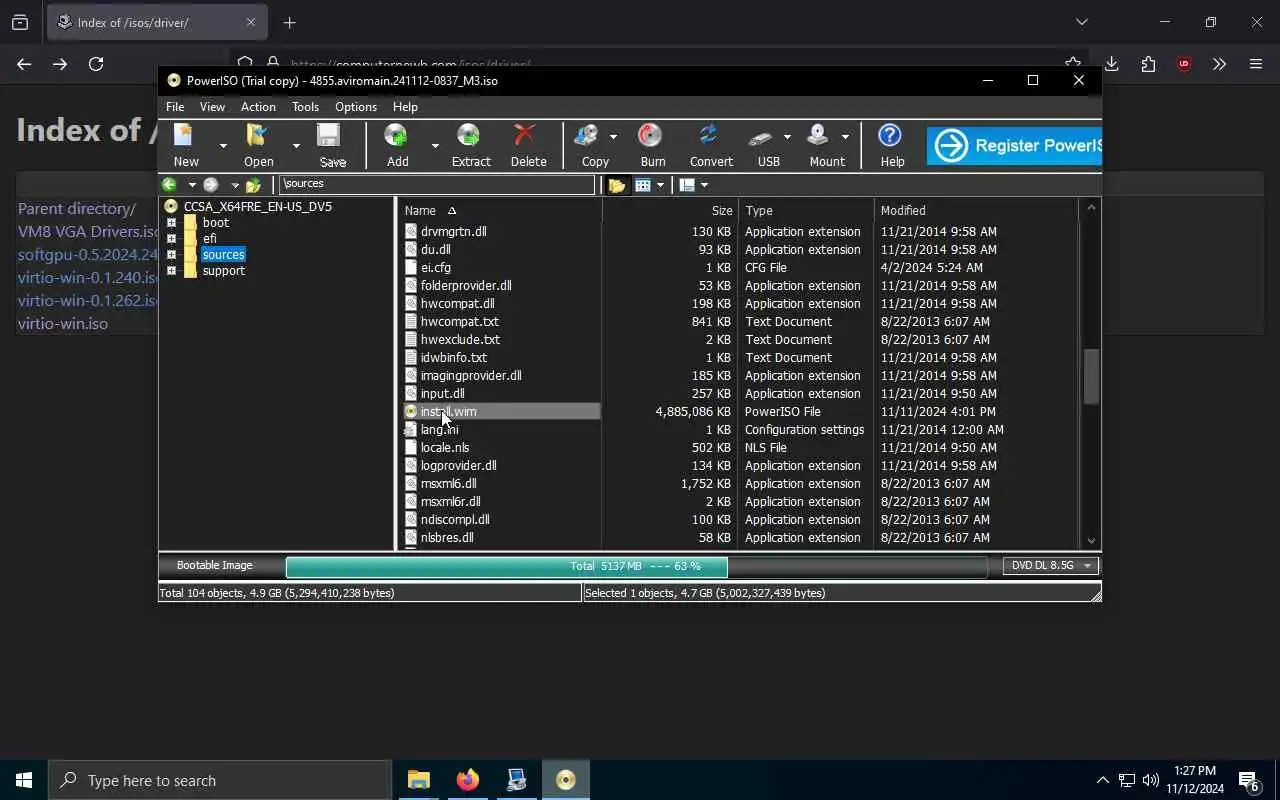The image size is (1280, 800).
Task: Click the view mode icon
Action: click(x=643, y=185)
